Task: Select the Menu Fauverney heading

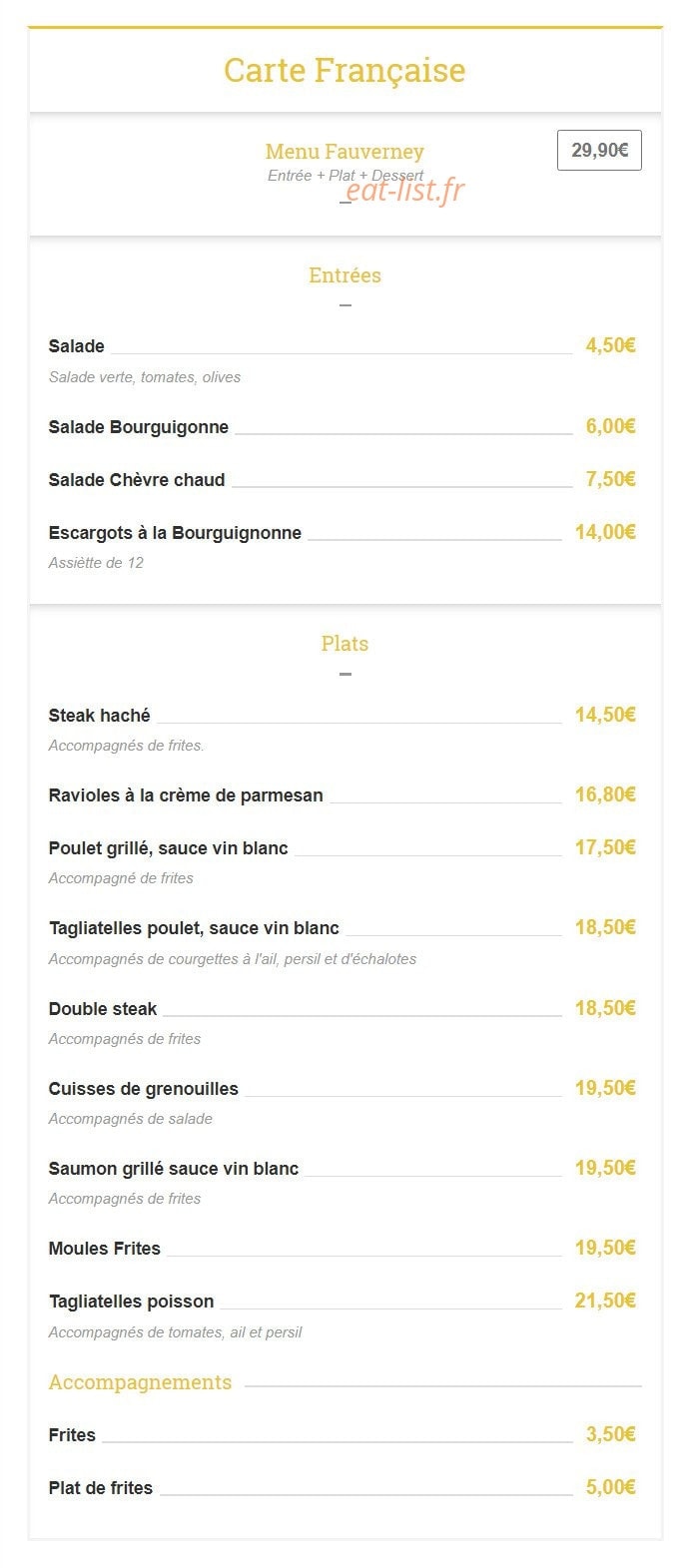Action: point(345,152)
